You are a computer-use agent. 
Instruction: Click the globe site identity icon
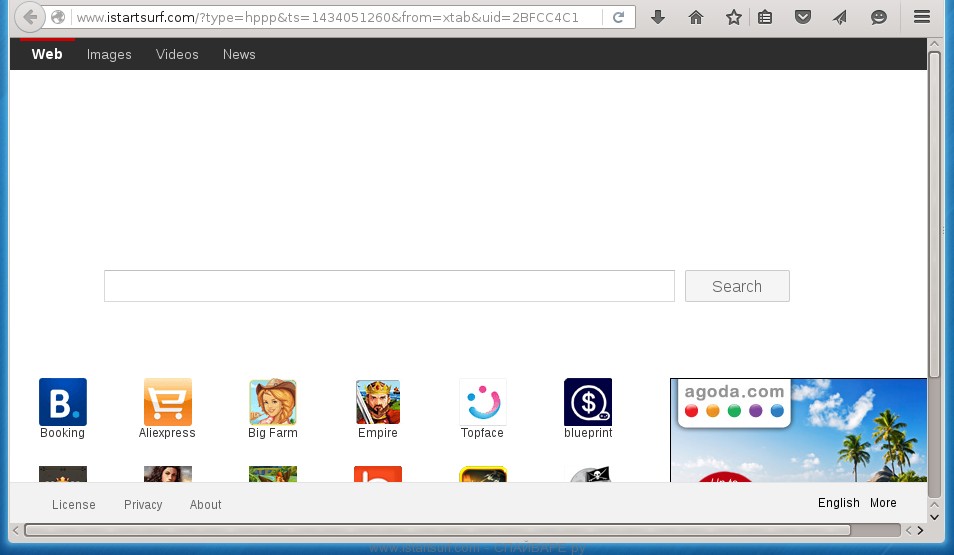tap(58, 17)
